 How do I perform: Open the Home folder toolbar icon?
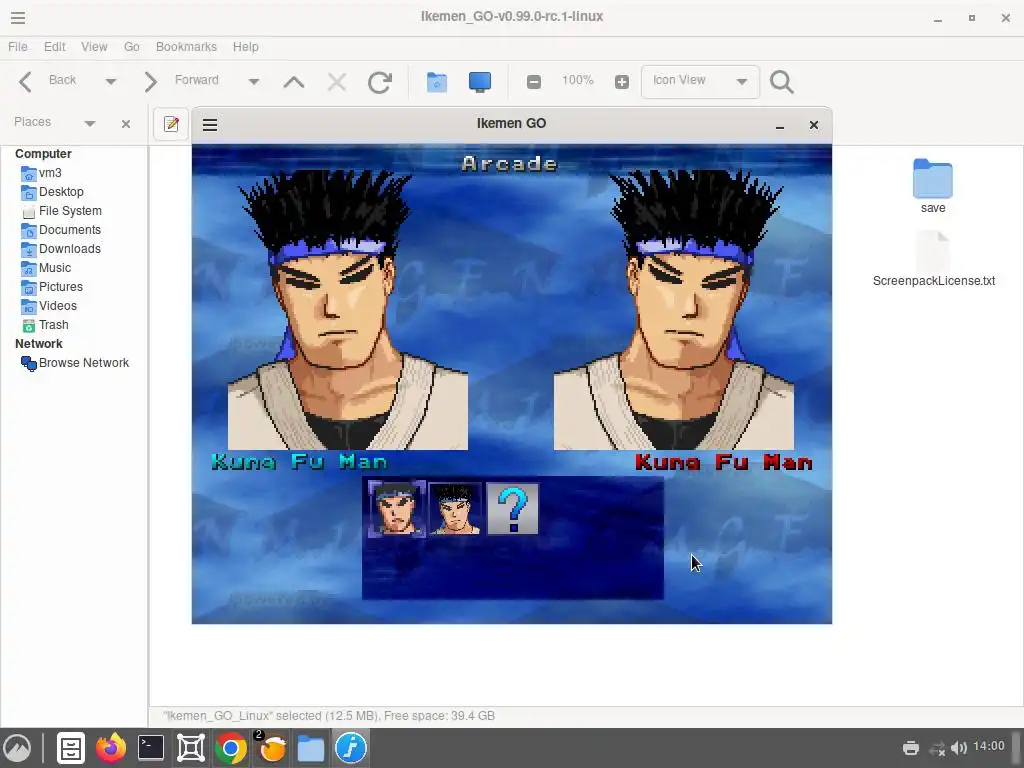437,82
